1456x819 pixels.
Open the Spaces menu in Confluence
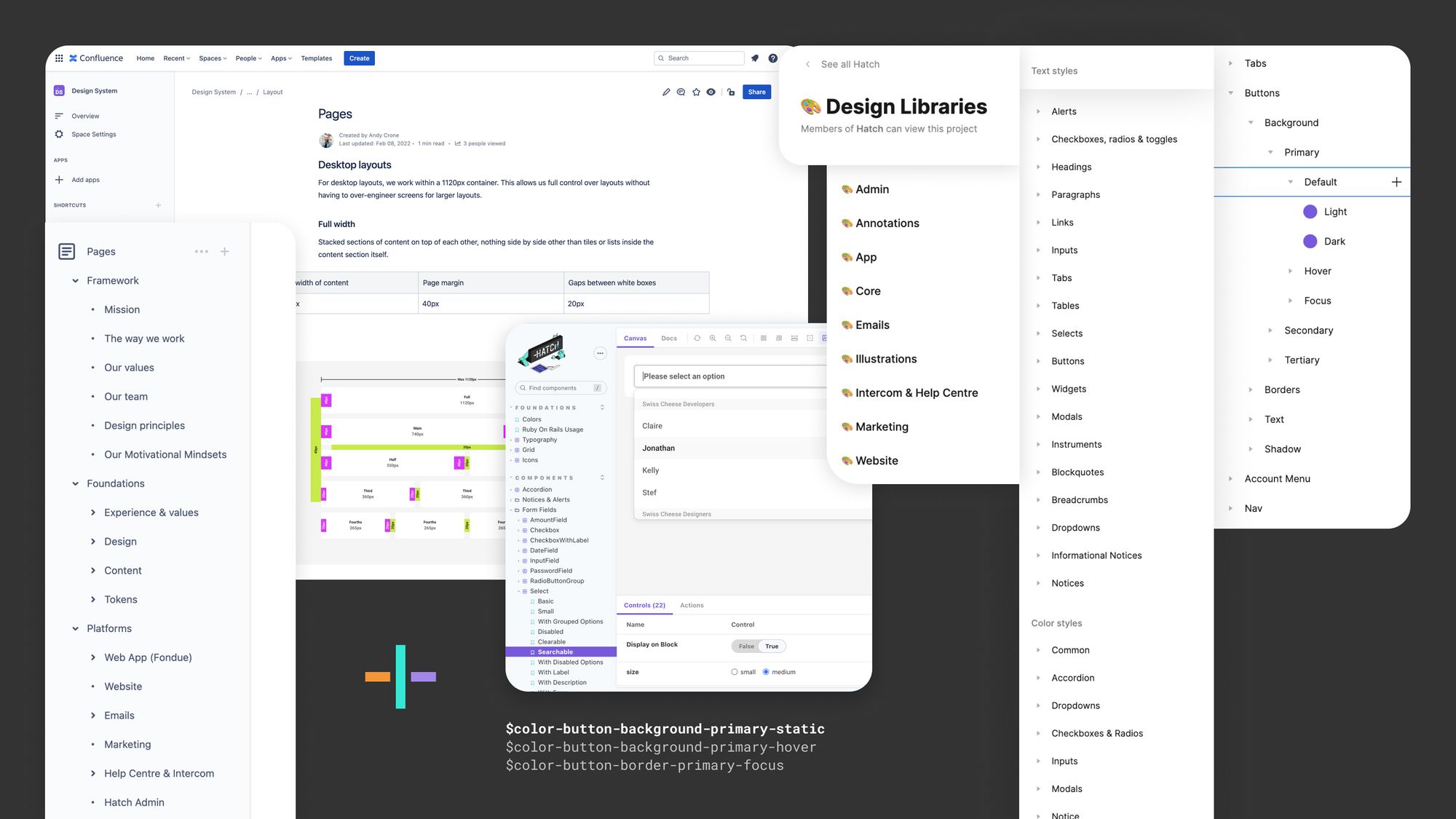[213, 58]
